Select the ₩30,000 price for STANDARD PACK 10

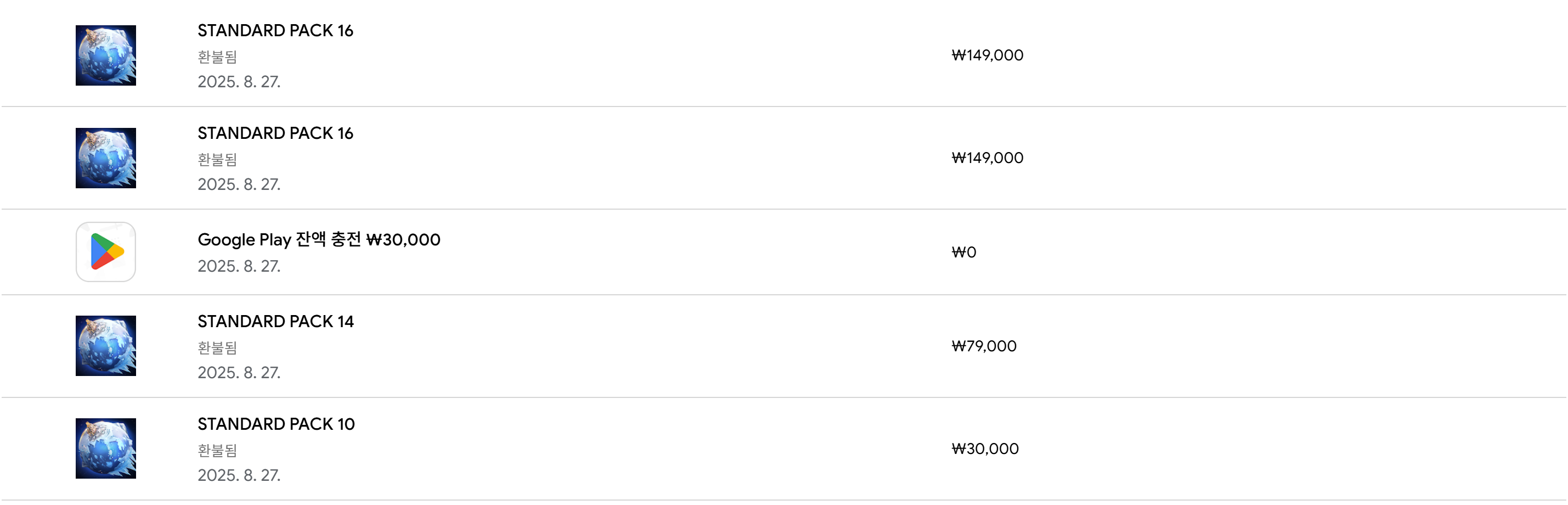click(985, 449)
